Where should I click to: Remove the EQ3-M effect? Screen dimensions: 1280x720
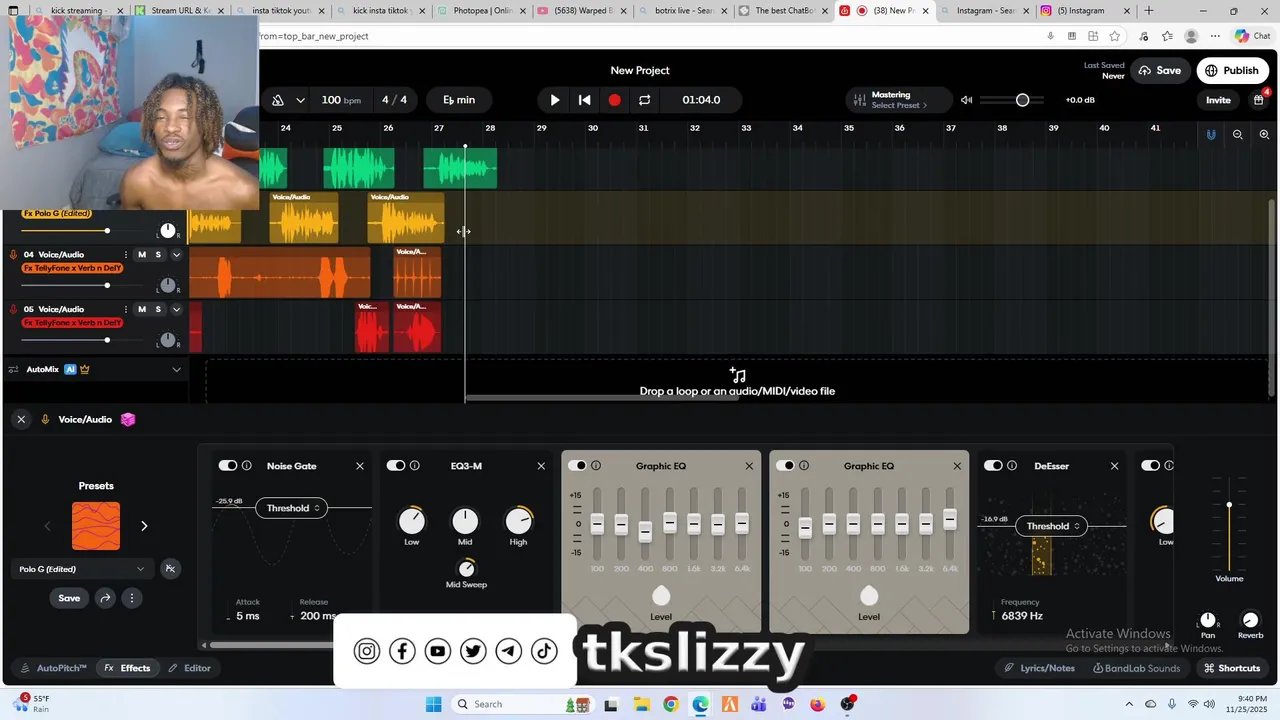[541, 466]
